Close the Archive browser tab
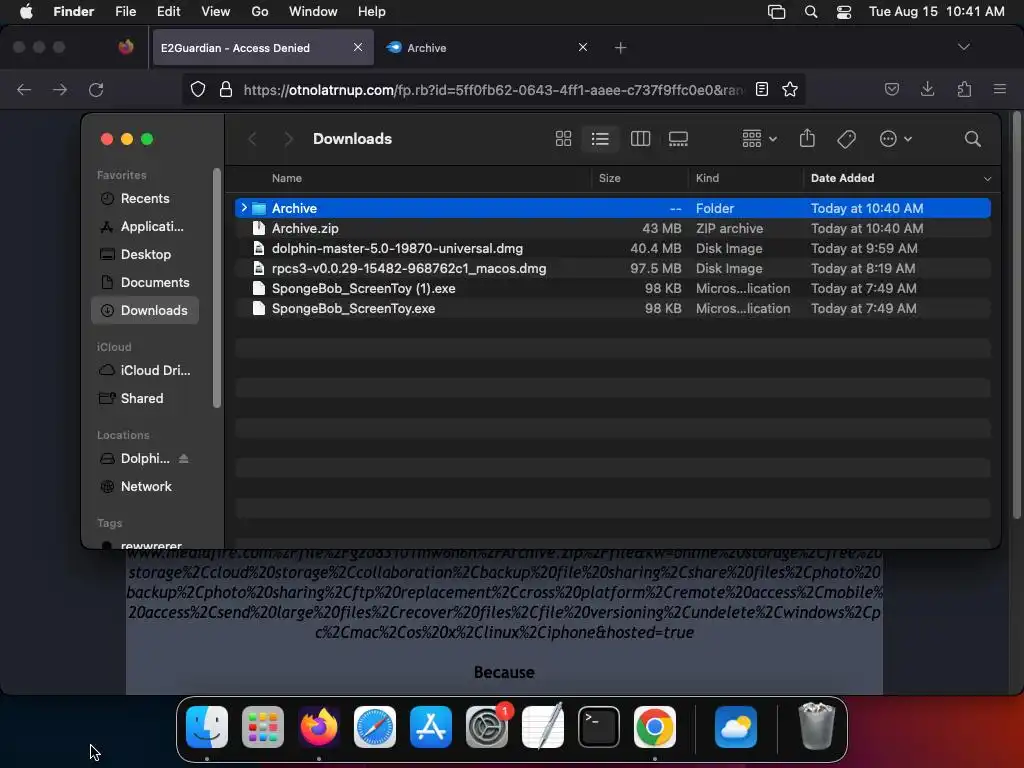The image size is (1024, 768). click(x=583, y=47)
